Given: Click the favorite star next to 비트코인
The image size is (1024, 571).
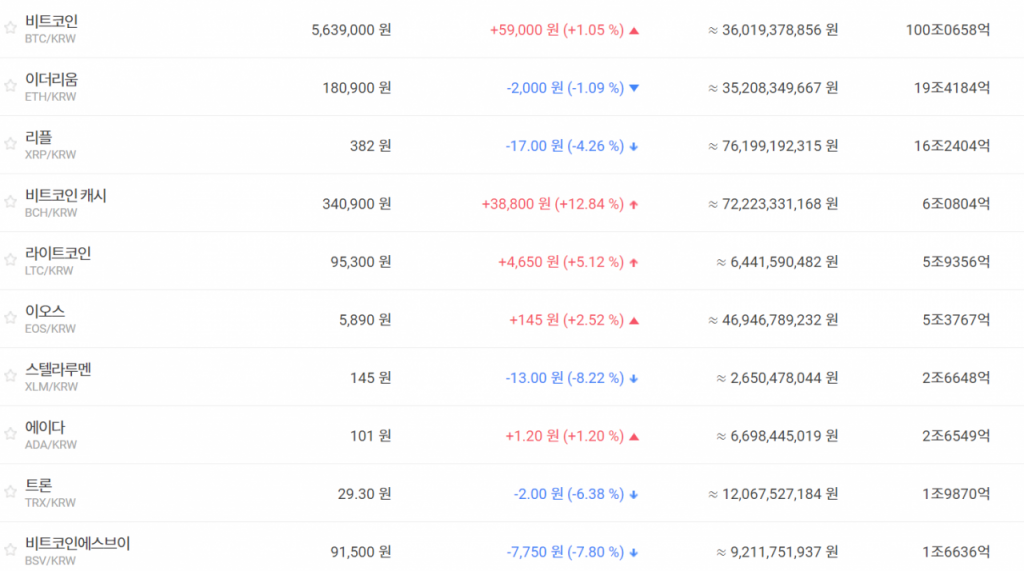Looking at the screenshot, I should click(x=10, y=29).
